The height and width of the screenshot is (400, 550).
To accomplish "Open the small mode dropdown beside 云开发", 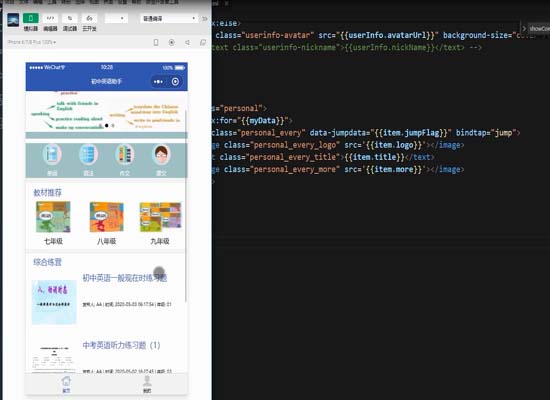I will 116,18.
